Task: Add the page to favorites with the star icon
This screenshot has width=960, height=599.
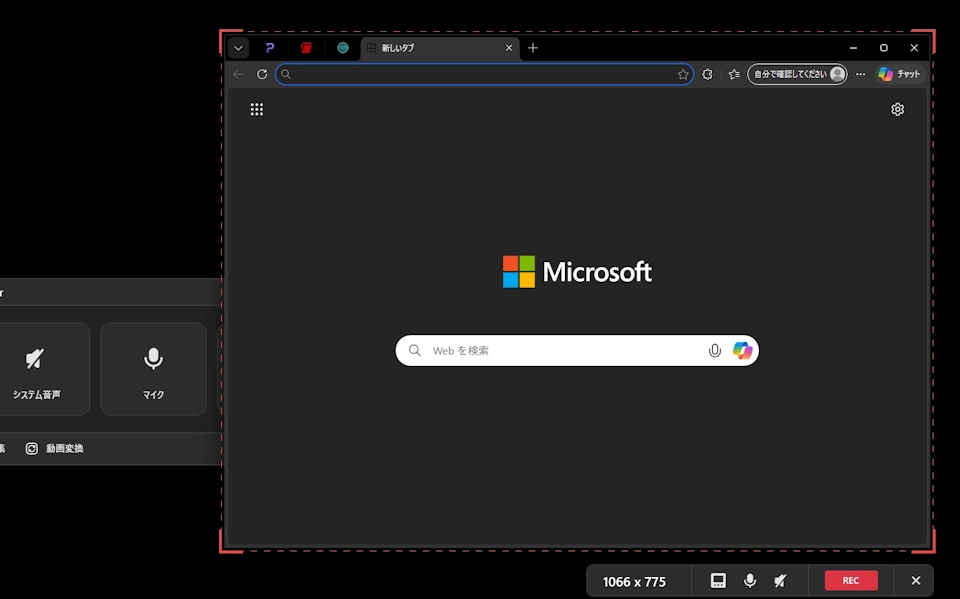Action: pos(682,73)
